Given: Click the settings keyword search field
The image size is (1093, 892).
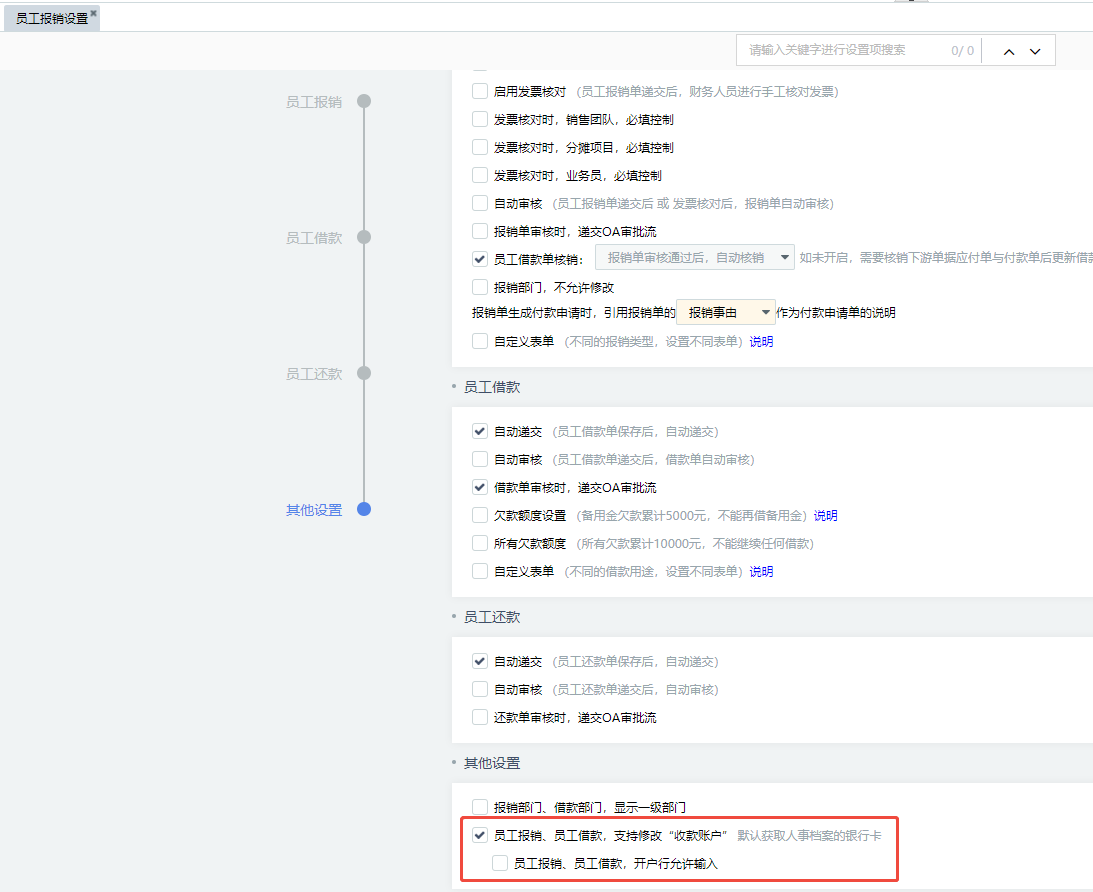Looking at the screenshot, I should (x=840, y=50).
